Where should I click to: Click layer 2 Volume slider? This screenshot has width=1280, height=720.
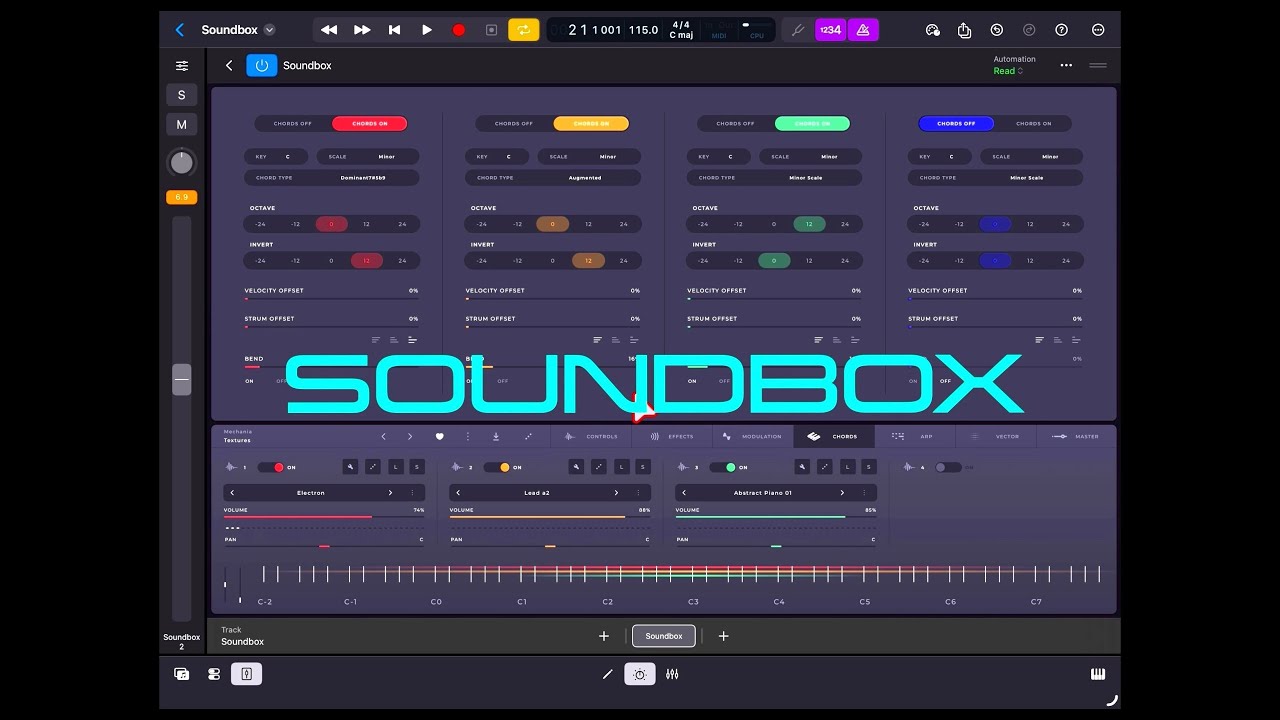549,517
